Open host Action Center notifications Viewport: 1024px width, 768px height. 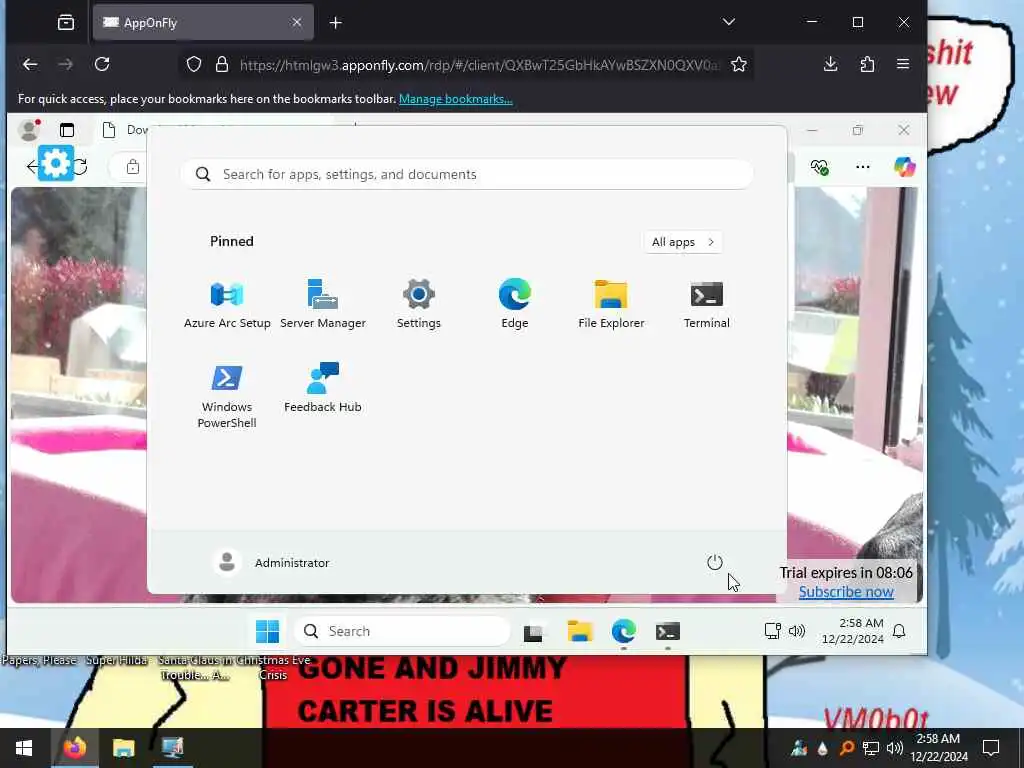pyautogui.click(x=991, y=748)
